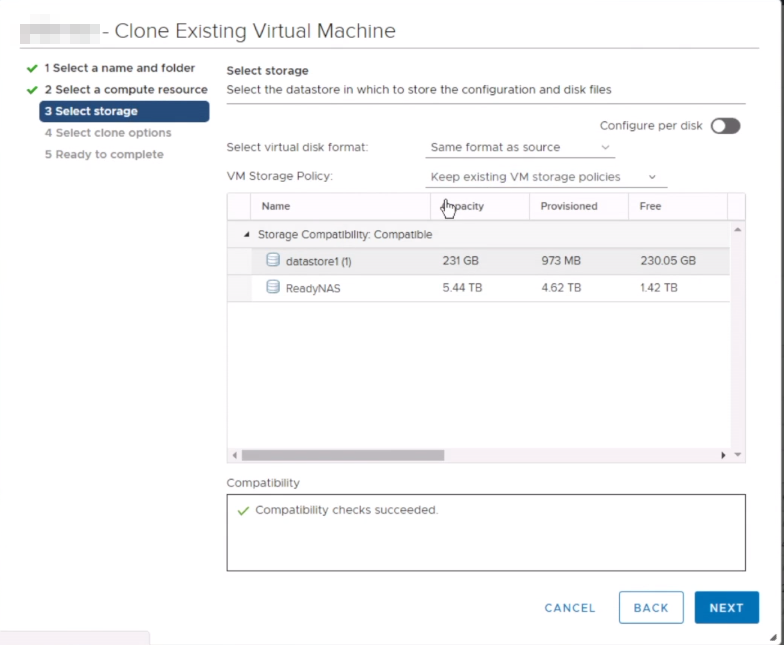Click the 5.44 TB capacity value
The height and width of the screenshot is (645, 784).
tap(462, 288)
